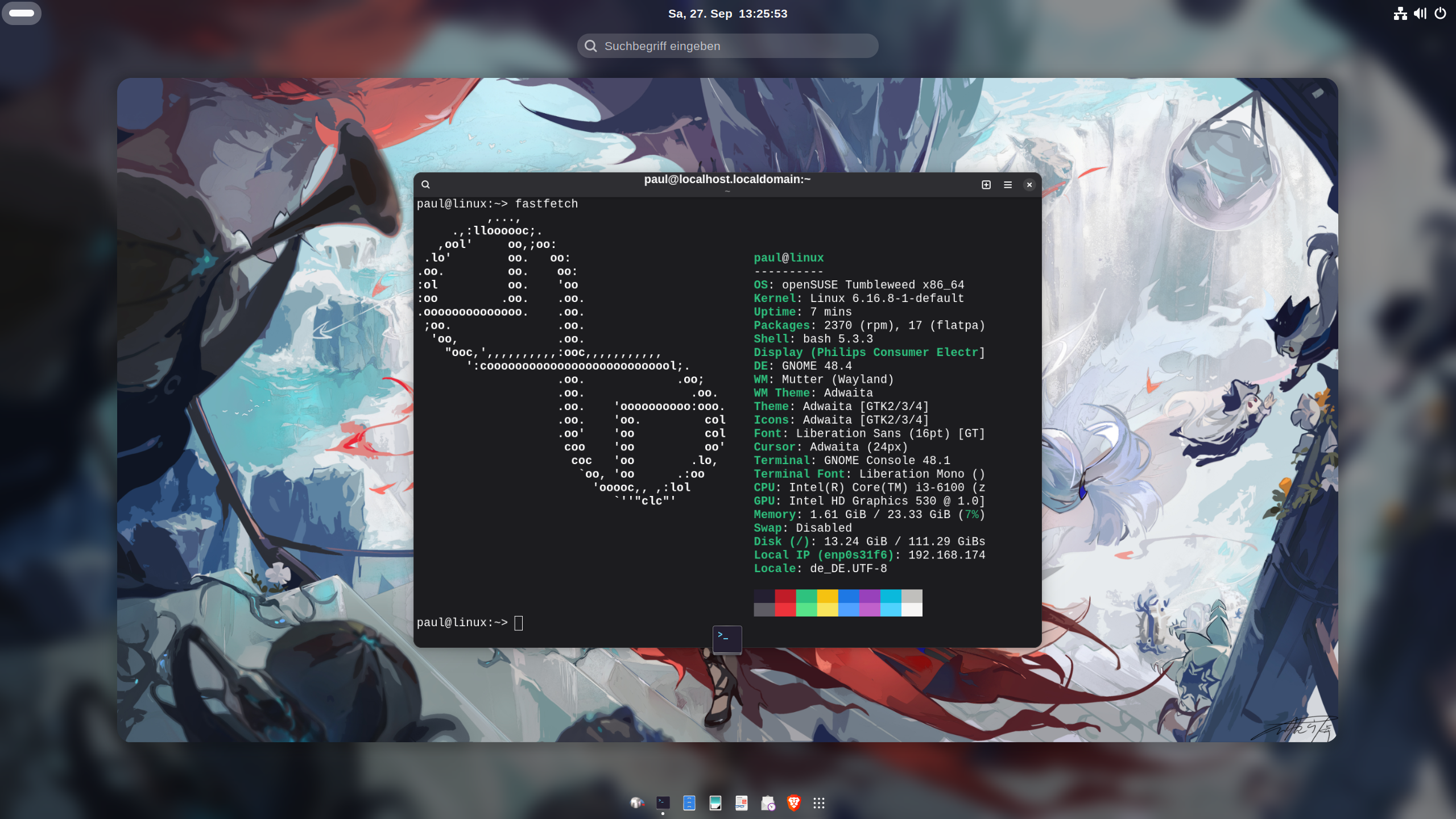Launch Brave browser from the dock
Image resolution: width=1456 pixels, height=819 pixels.
[793, 803]
